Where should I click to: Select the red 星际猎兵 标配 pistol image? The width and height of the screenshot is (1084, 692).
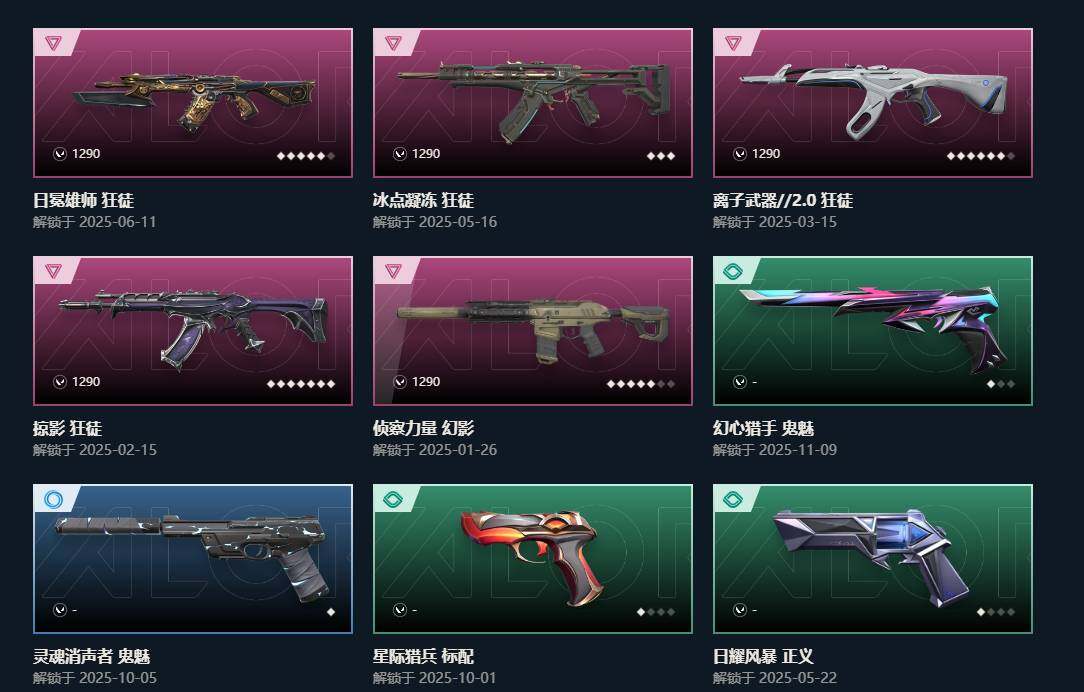(x=532, y=557)
